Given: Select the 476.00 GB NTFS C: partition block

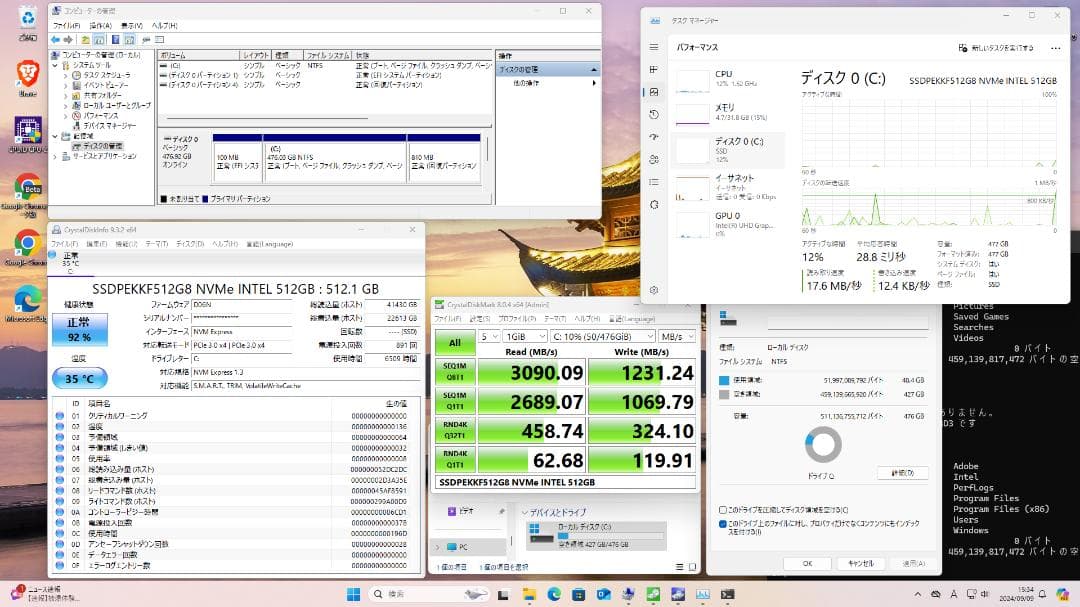Looking at the screenshot, I should click(x=335, y=158).
